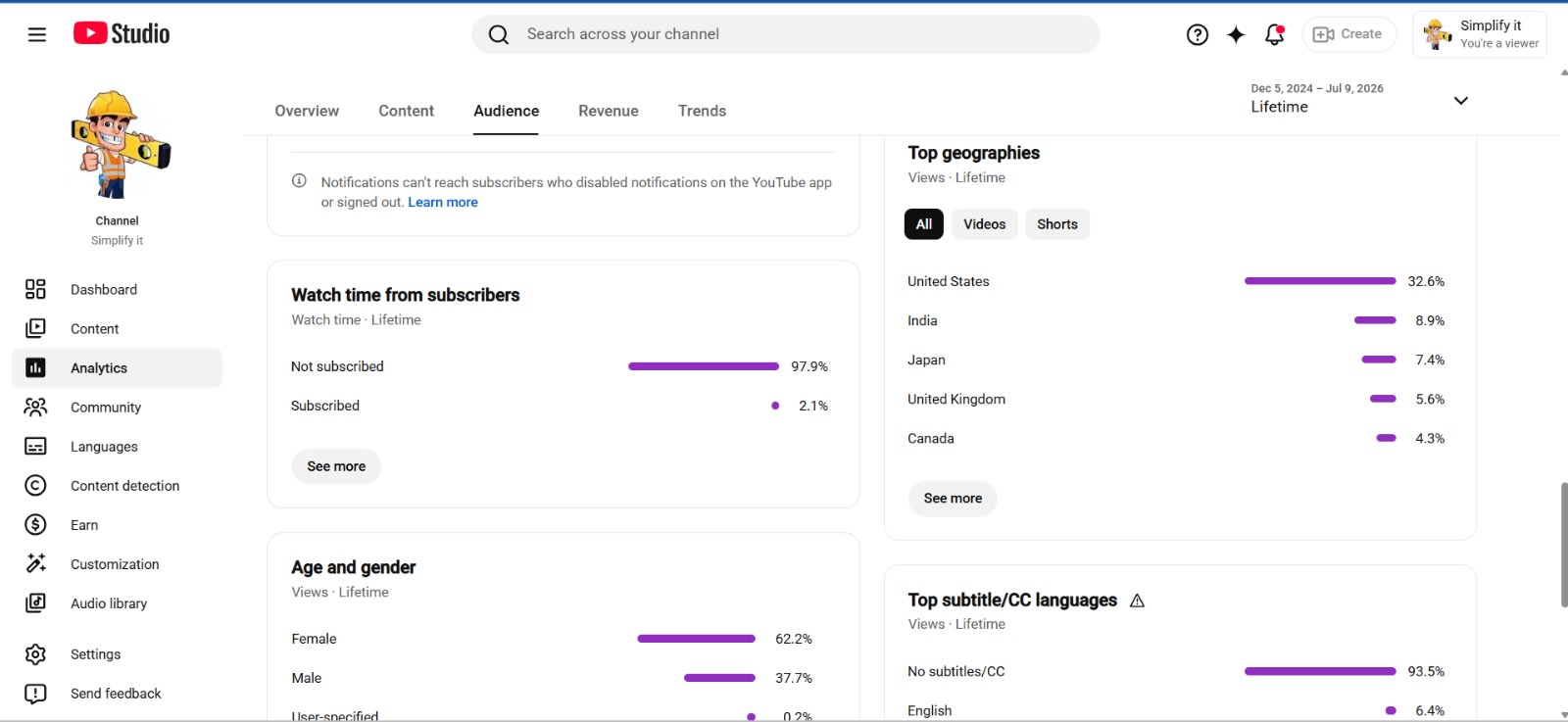This screenshot has width=1568, height=722.
Task: Switch to the Content analytics tab
Action: point(407,111)
